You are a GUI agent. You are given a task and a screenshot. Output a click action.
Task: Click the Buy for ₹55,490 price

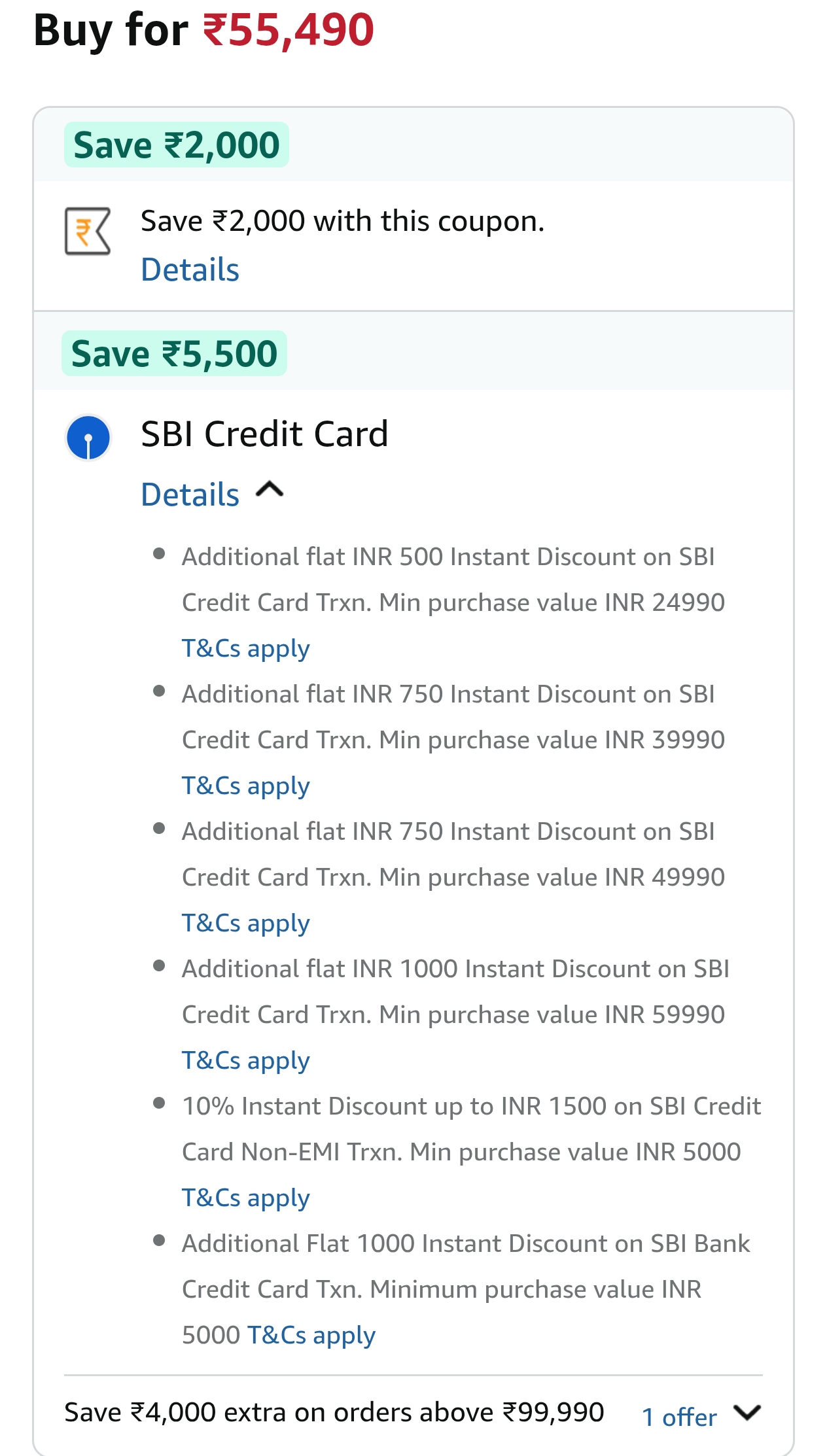pyautogui.click(x=203, y=30)
